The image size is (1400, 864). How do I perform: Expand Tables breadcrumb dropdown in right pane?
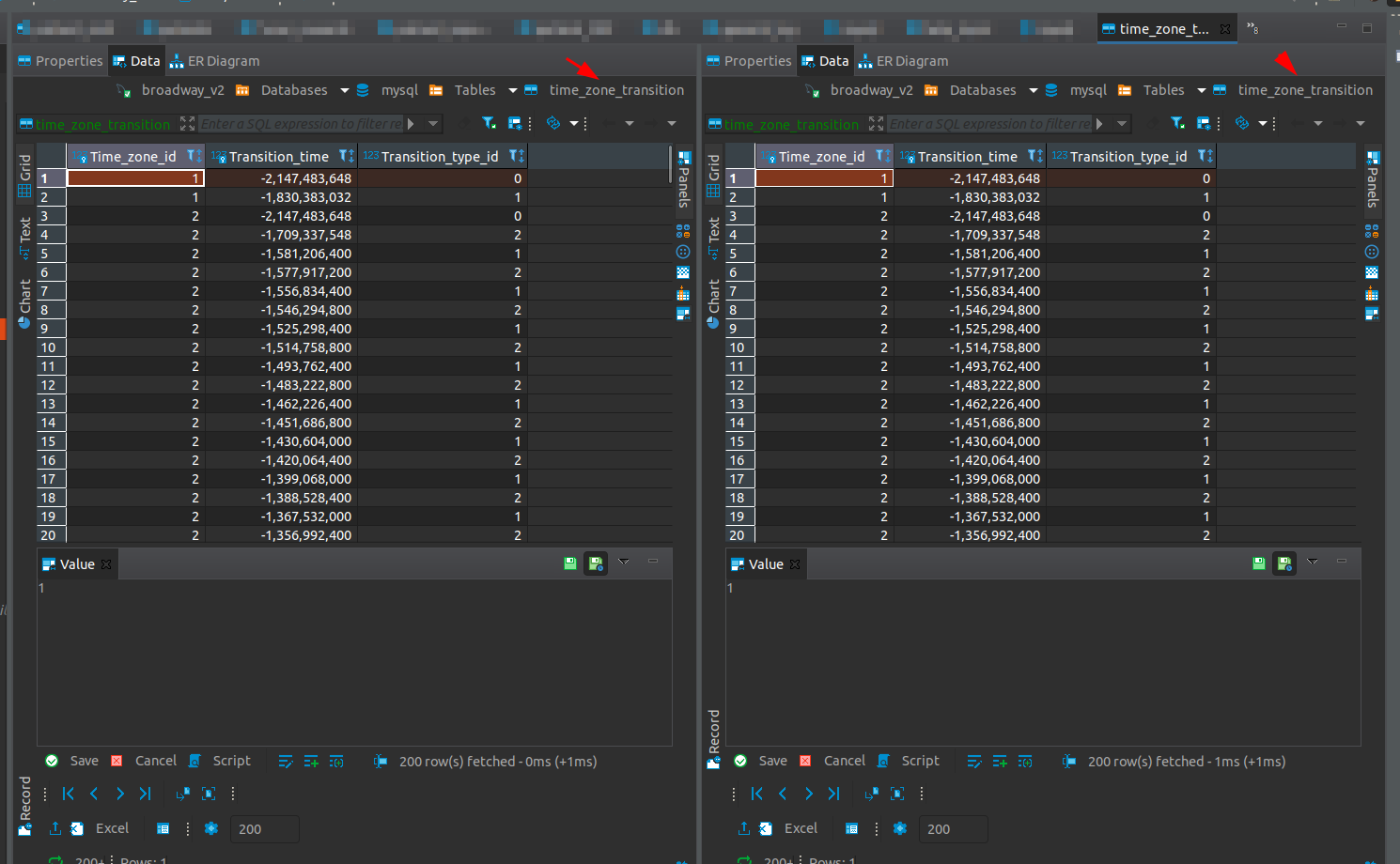pos(1202,91)
